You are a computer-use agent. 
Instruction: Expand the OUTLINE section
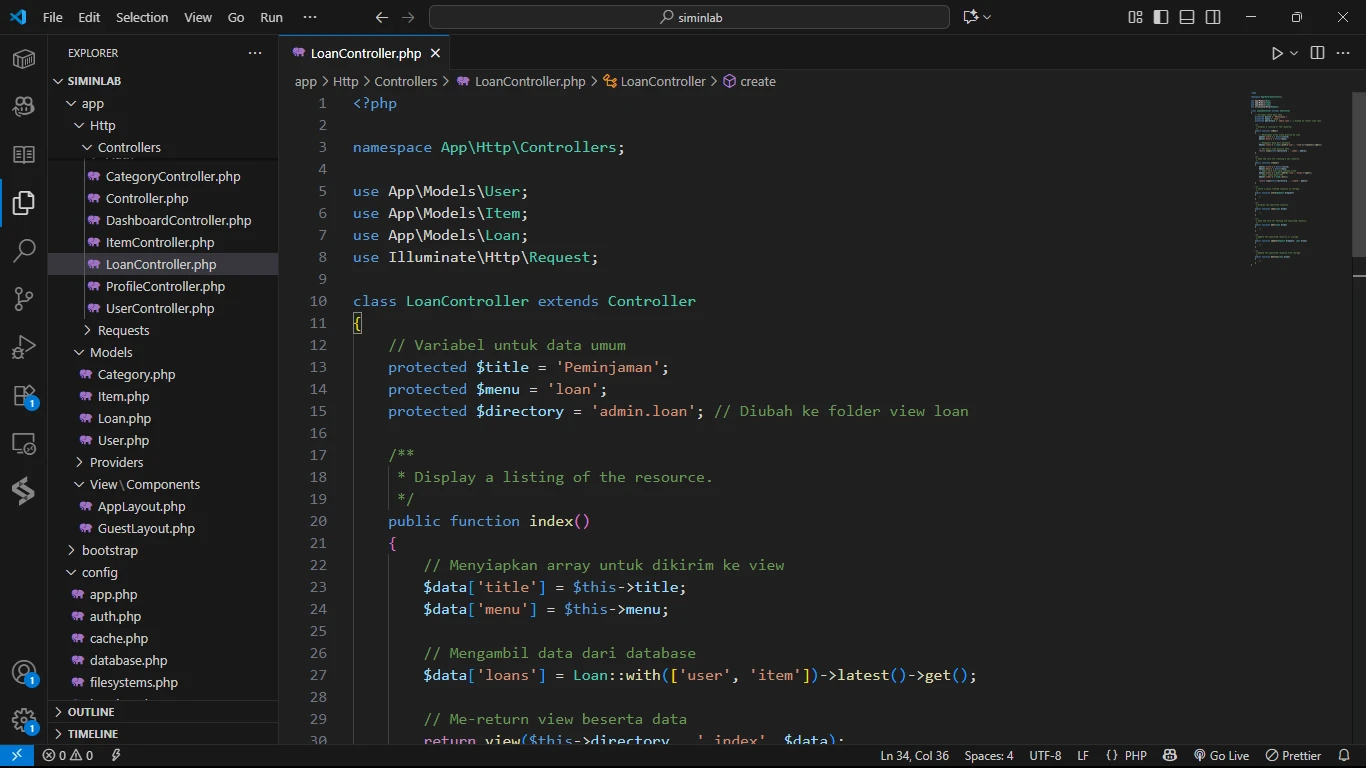pos(91,712)
